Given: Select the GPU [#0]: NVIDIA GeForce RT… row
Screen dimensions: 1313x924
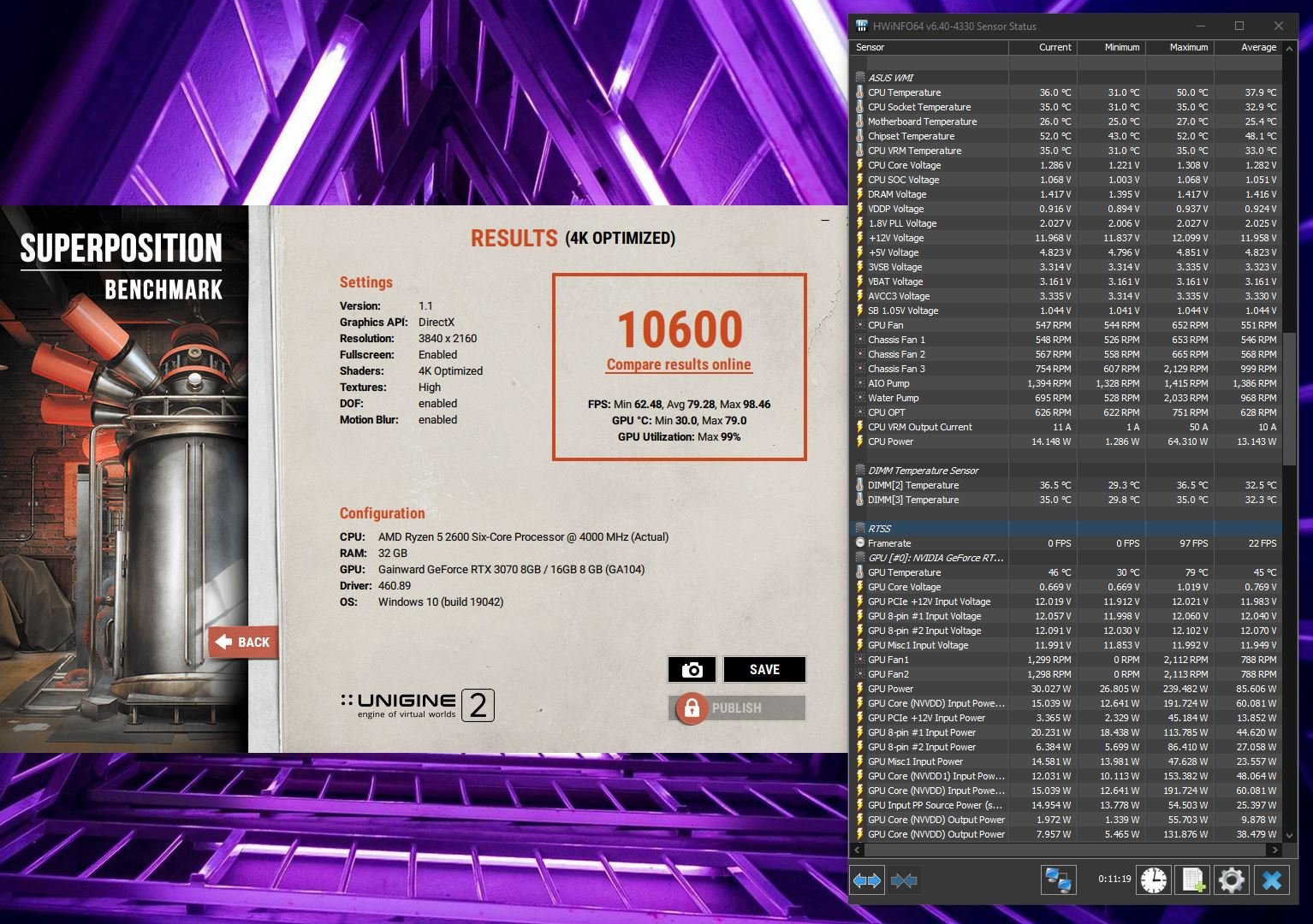Looking at the screenshot, I should click(x=1066, y=558).
